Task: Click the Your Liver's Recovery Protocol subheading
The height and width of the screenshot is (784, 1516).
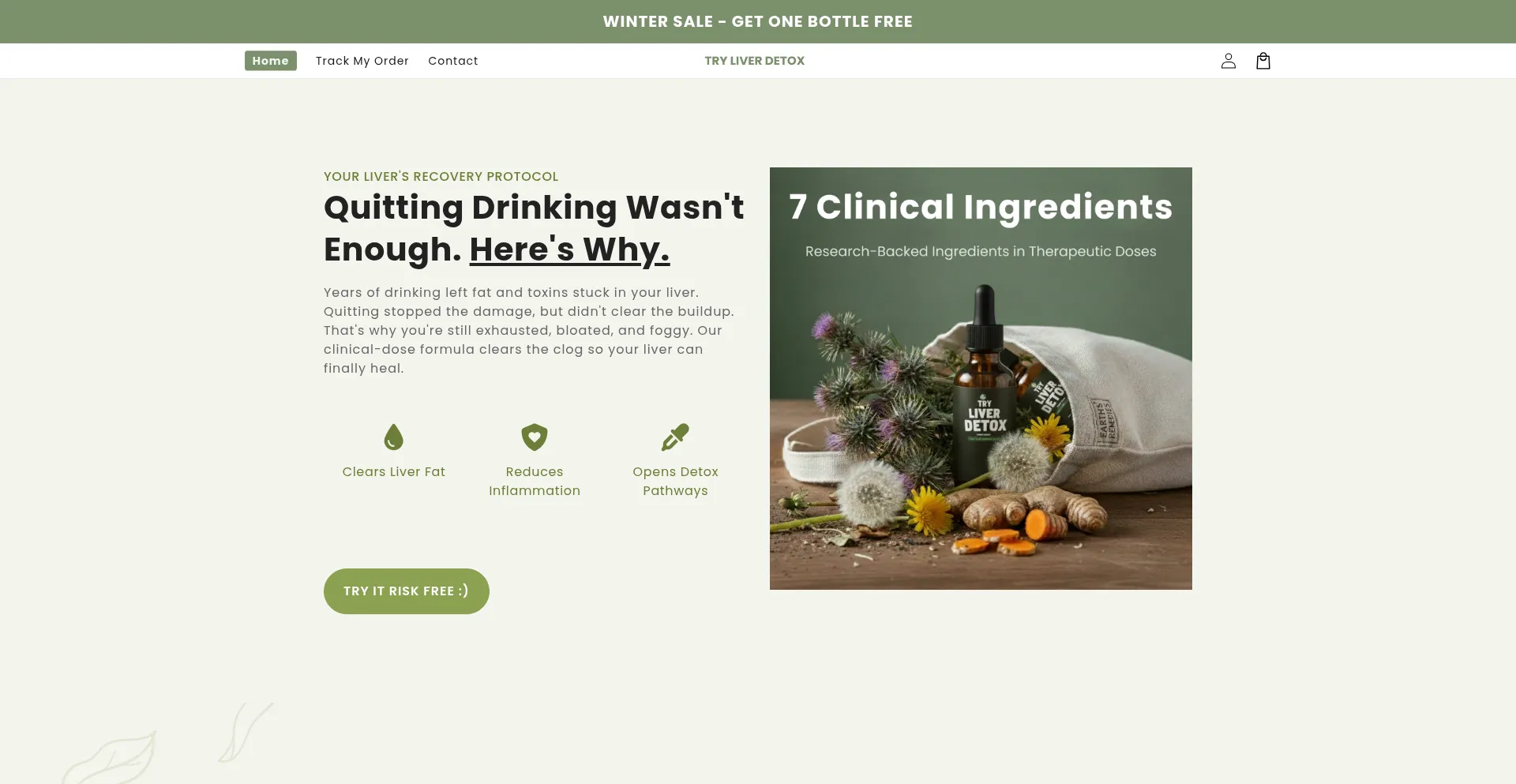Action: (441, 176)
